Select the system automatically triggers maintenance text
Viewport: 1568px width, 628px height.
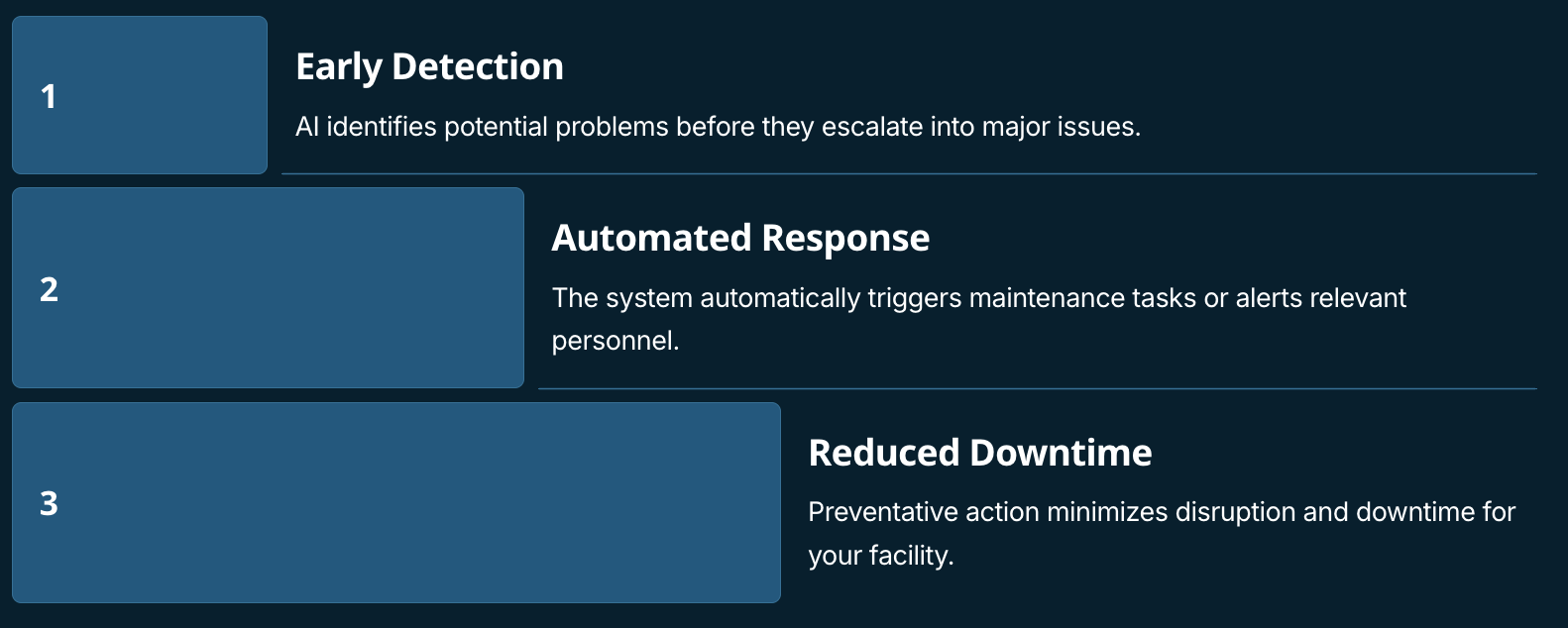coord(979,319)
